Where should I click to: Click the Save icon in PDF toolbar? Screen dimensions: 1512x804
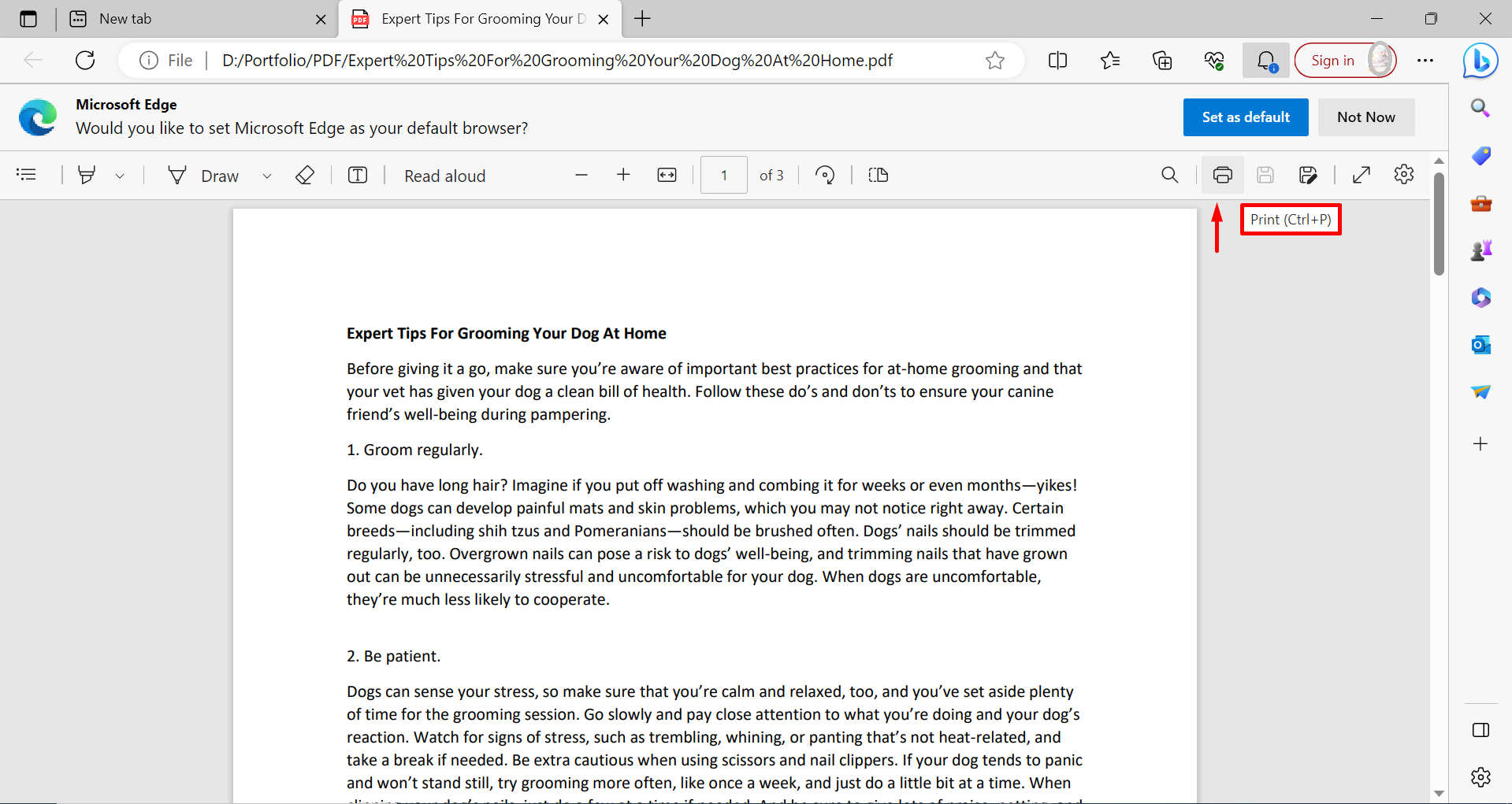click(1265, 175)
